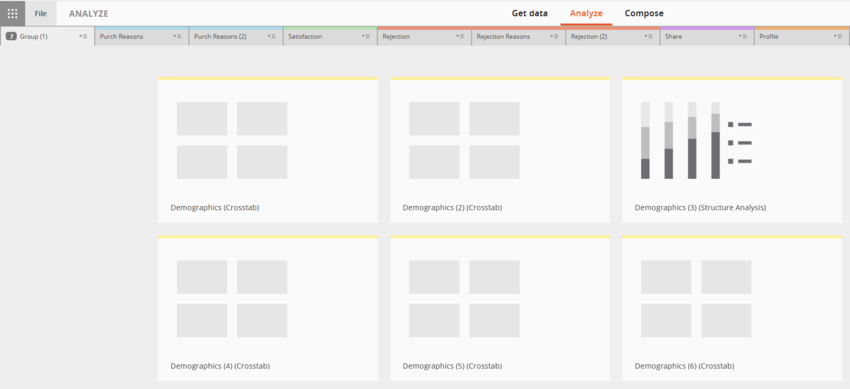Viewport: 850px width, 389px height.
Task: Open the Share tab dropdown menu
Action: click(744, 36)
